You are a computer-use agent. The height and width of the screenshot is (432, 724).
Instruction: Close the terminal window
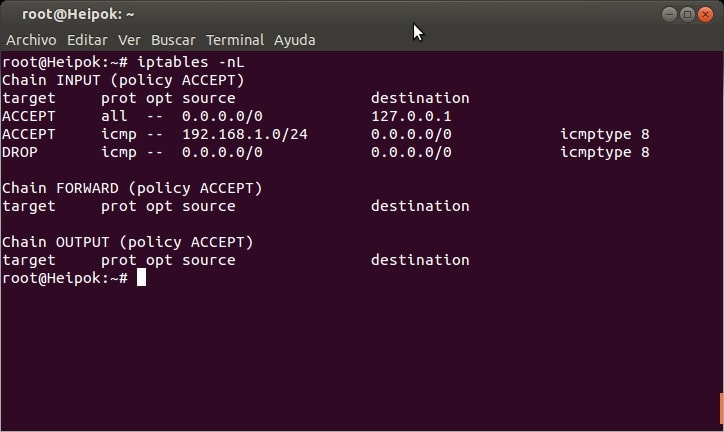[705, 14]
